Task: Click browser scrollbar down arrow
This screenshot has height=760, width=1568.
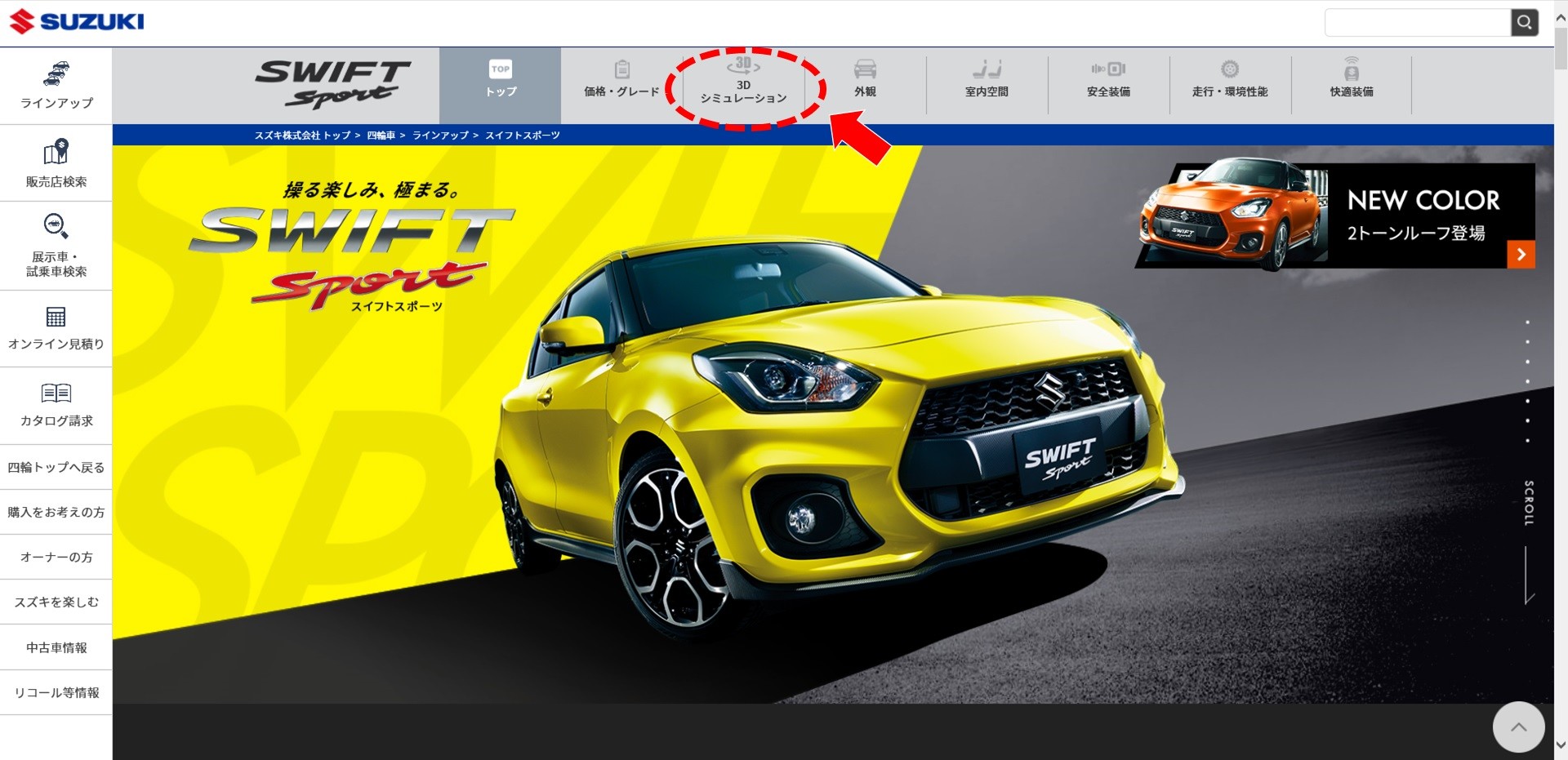Action: (1561, 744)
